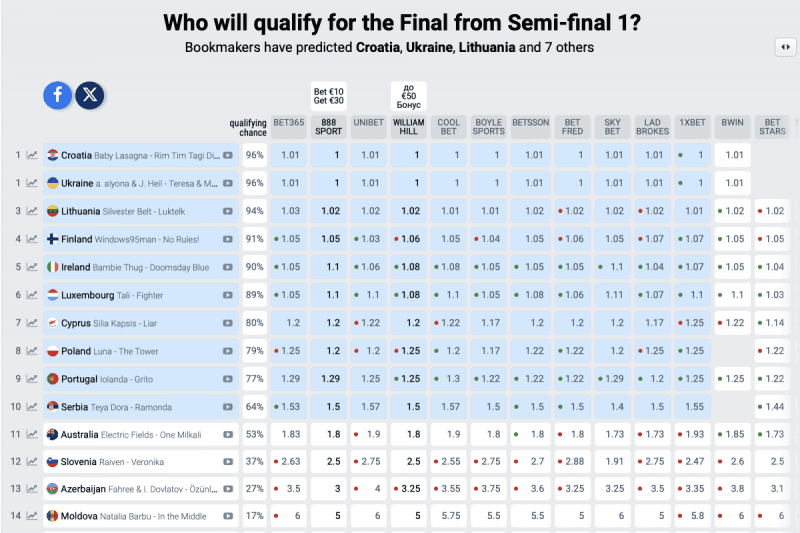Expand table width with arrows button
This screenshot has width=800, height=533.
785,47
